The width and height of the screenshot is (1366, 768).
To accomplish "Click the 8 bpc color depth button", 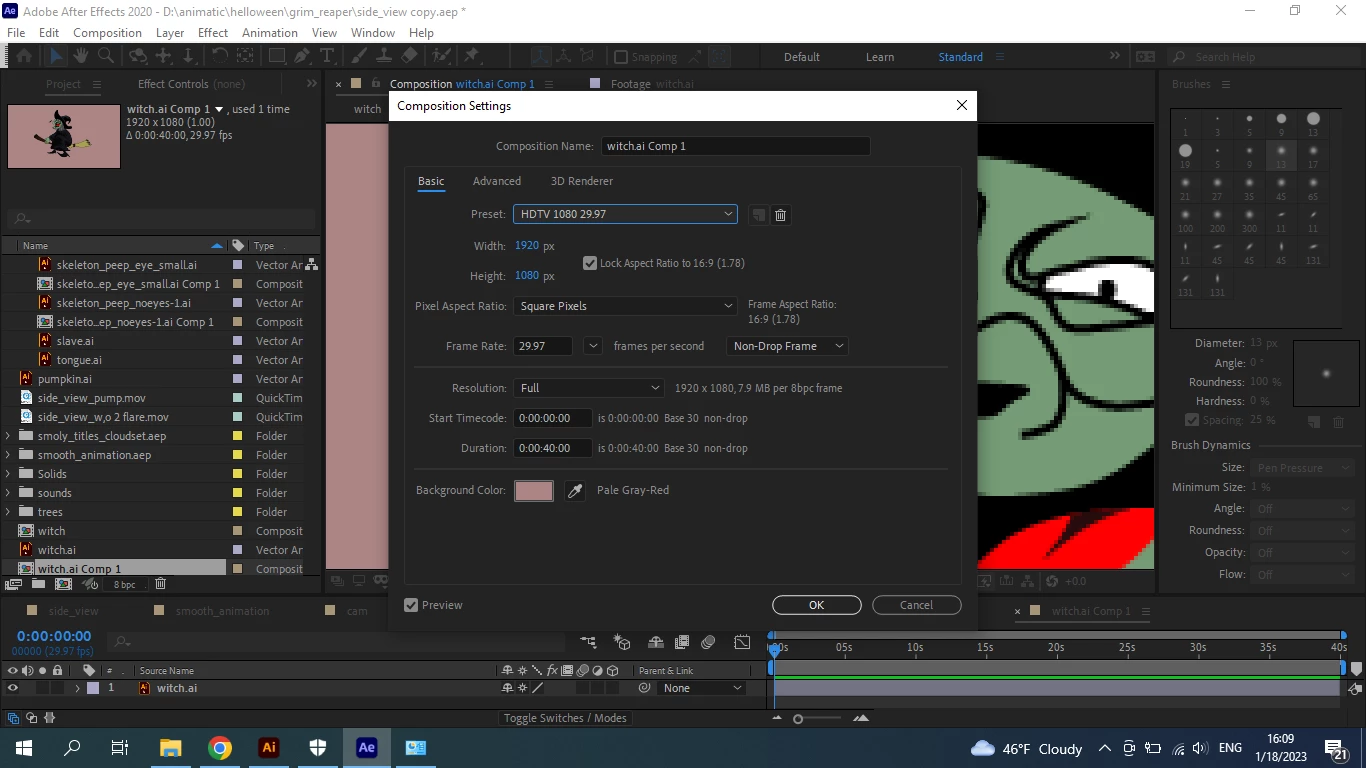I will pyautogui.click(x=124, y=584).
